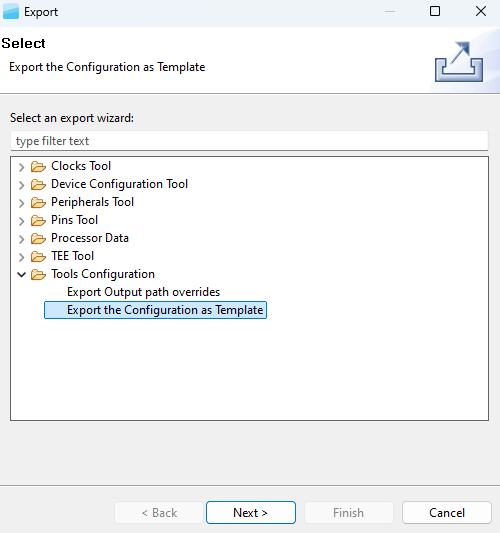
Task: Click the Peripherals Tool folder icon
Action: [x=38, y=203]
